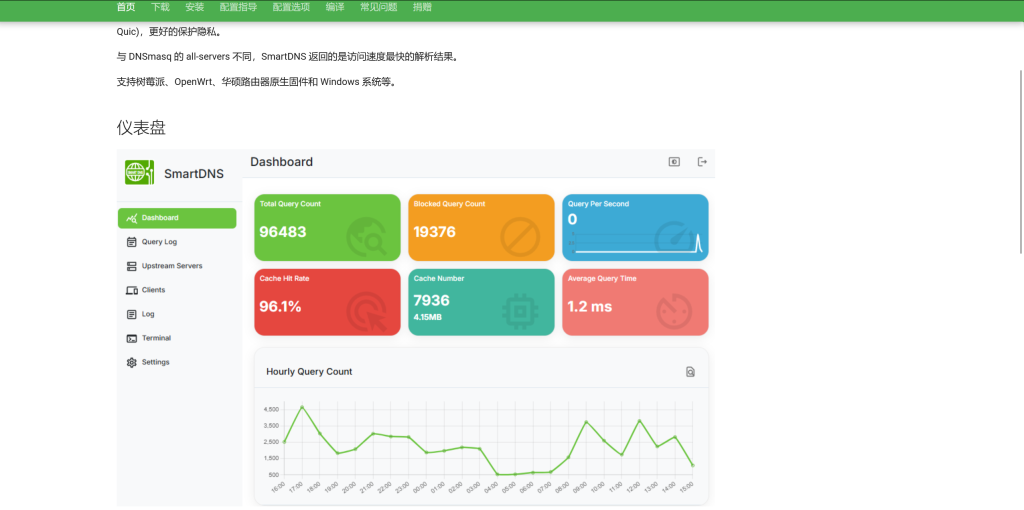Click the Settings gear icon

(131, 362)
